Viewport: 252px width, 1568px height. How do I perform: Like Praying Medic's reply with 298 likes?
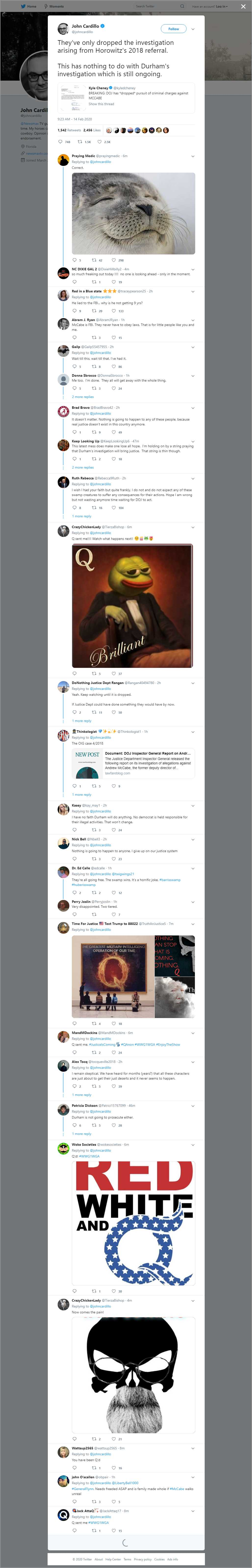coord(113,260)
